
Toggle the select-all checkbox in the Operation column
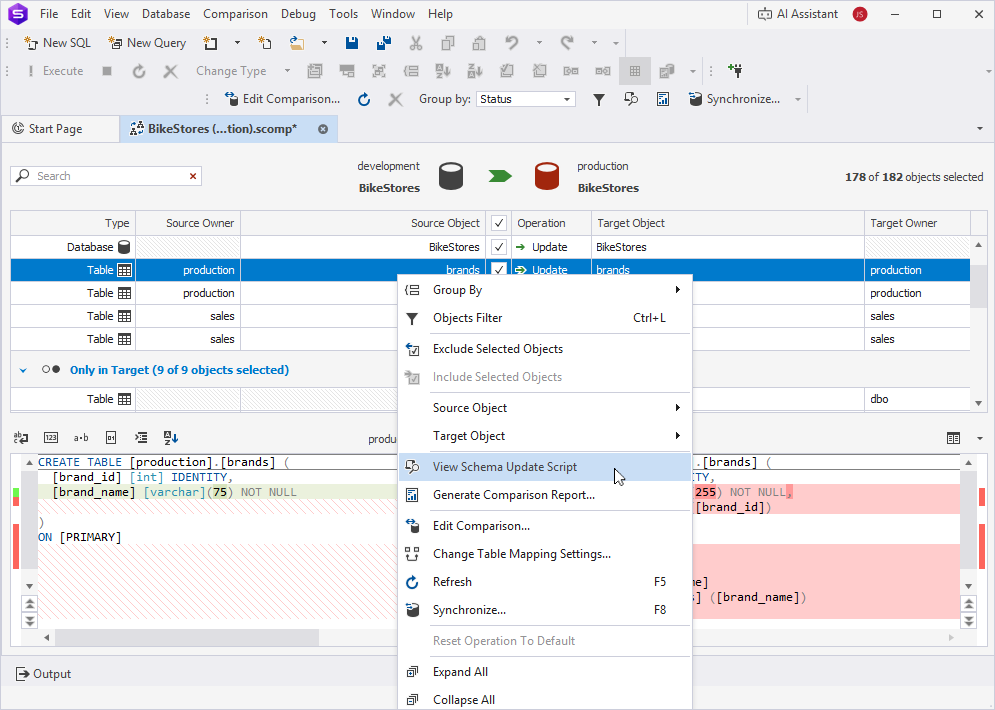click(497, 223)
